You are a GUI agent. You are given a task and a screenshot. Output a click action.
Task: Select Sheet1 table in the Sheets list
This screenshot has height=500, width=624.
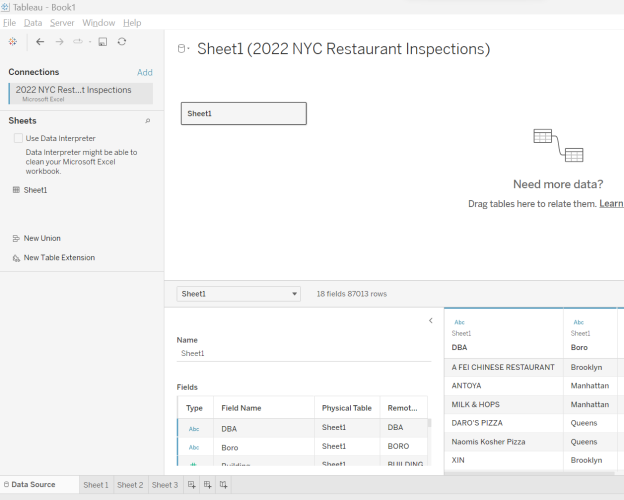click(35, 190)
